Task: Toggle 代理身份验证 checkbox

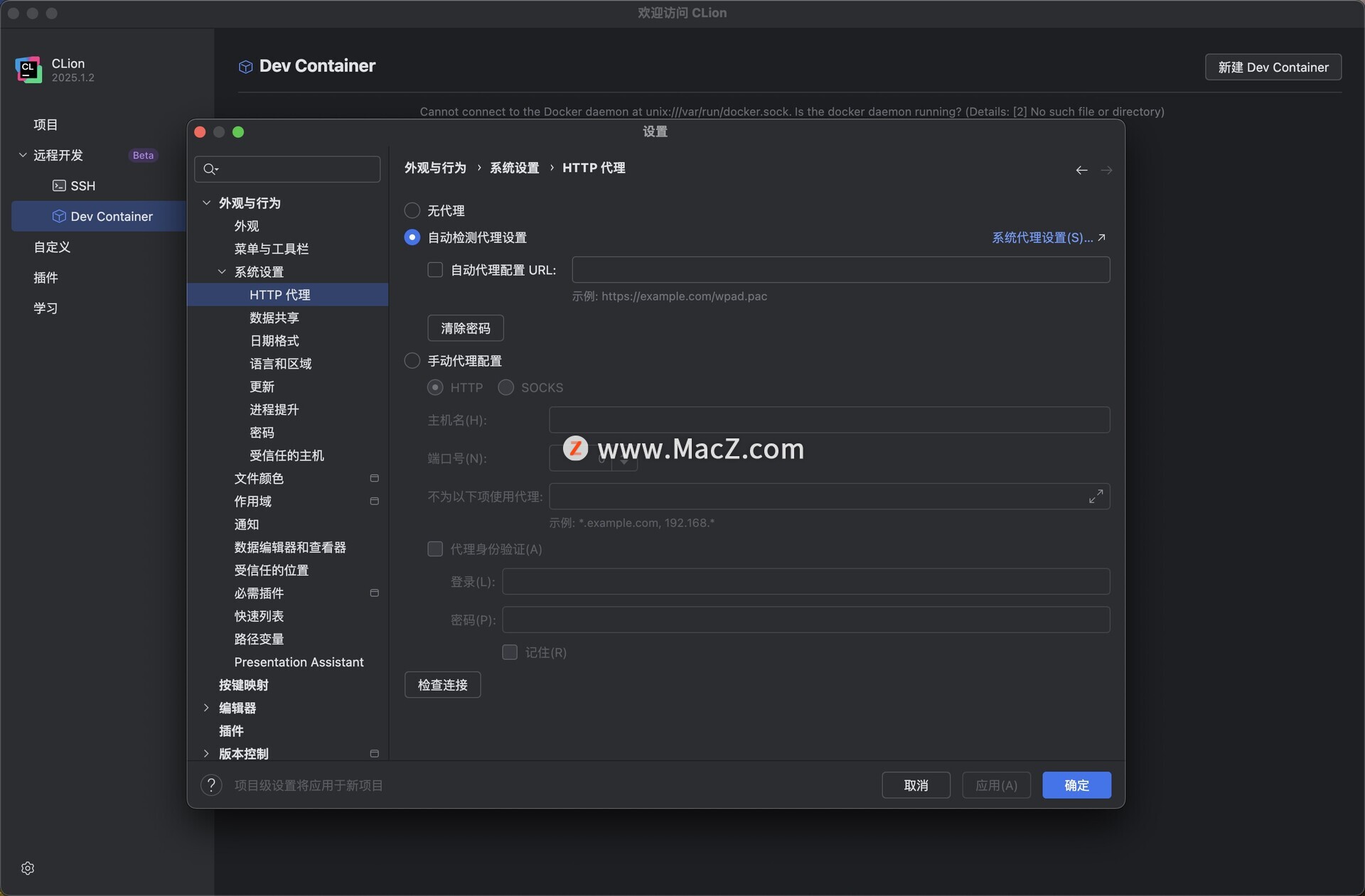Action: pyautogui.click(x=435, y=549)
